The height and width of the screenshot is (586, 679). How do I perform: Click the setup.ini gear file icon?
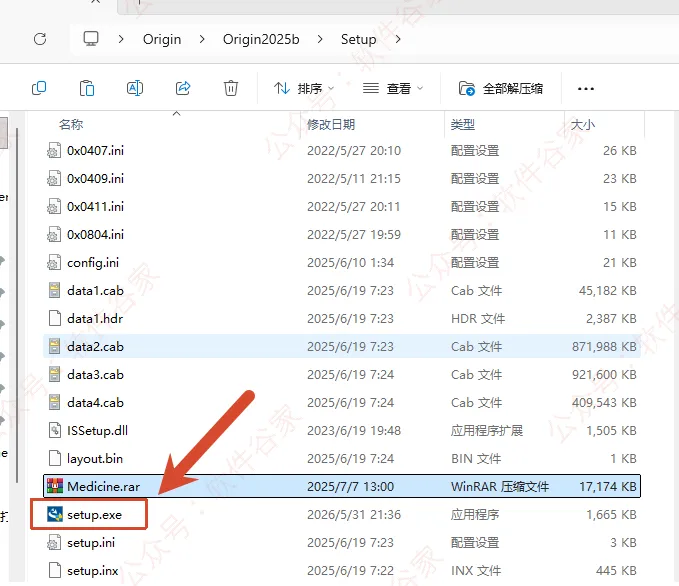pos(54,543)
